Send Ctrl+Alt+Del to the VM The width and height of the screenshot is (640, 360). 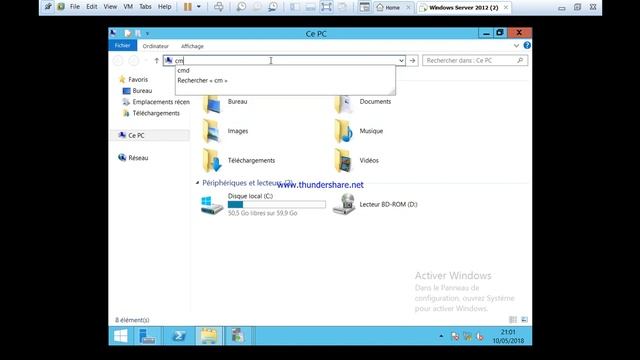pos(219,7)
